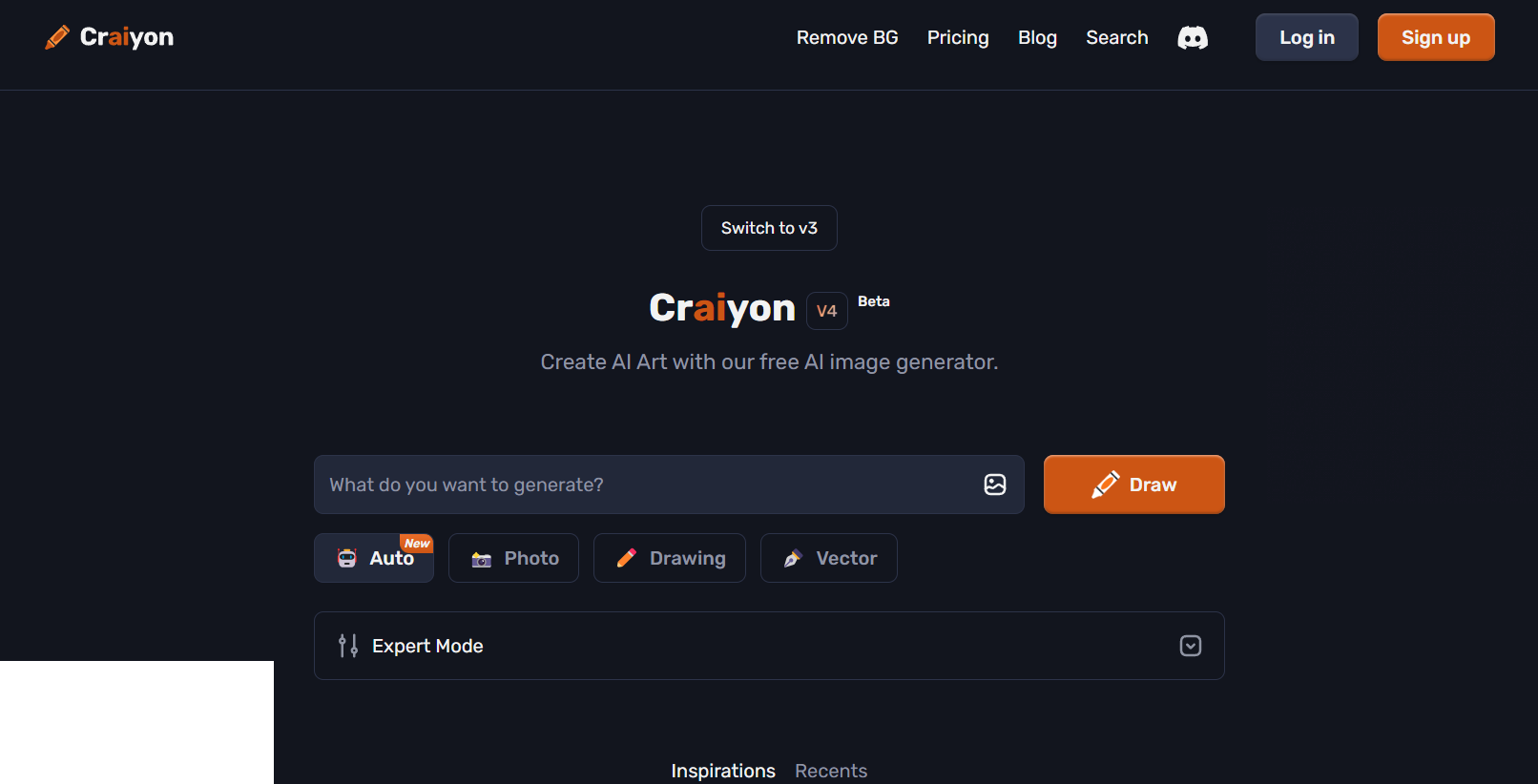The width and height of the screenshot is (1538, 784).
Task: Focus the 'What do you want to generate?' field
Action: pyautogui.click(x=649, y=485)
